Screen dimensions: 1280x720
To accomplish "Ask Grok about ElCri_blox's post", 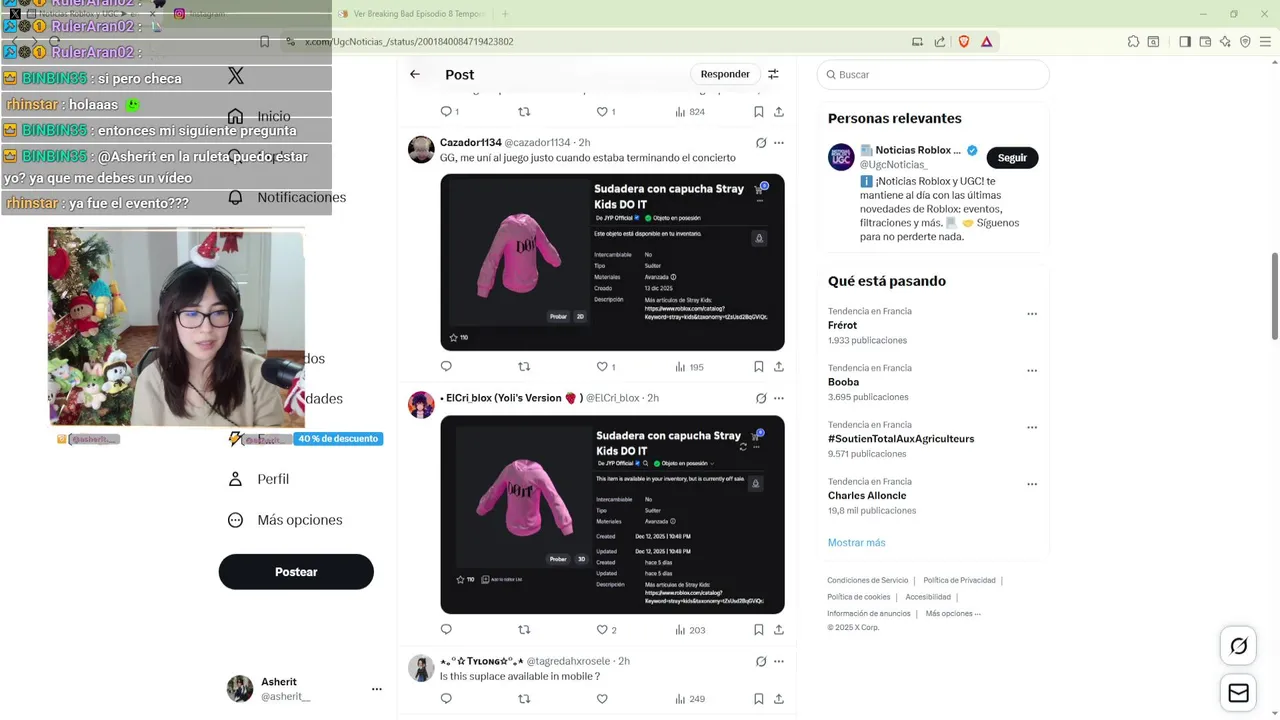I will [x=761, y=398].
